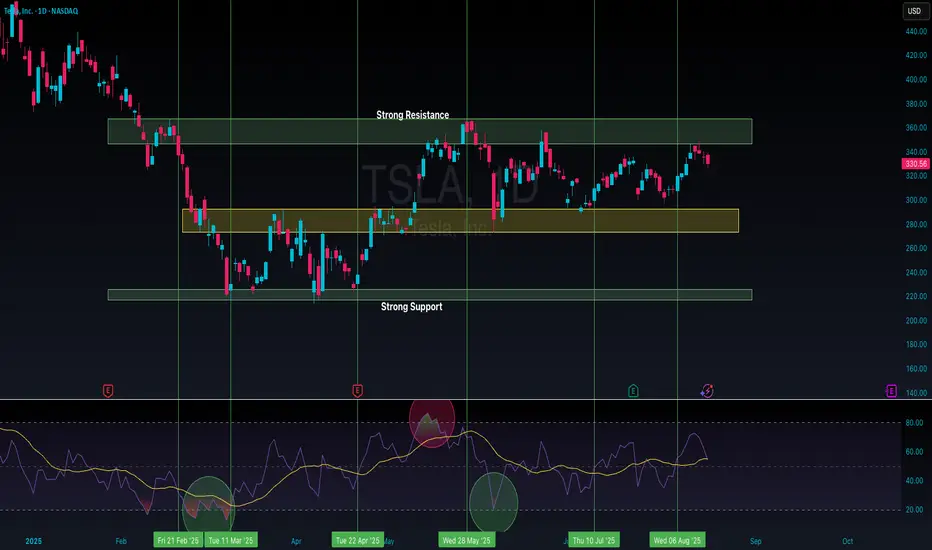Click the 2025 year label on the time axis
932x550 pixels.
click(x=33, y=541)
